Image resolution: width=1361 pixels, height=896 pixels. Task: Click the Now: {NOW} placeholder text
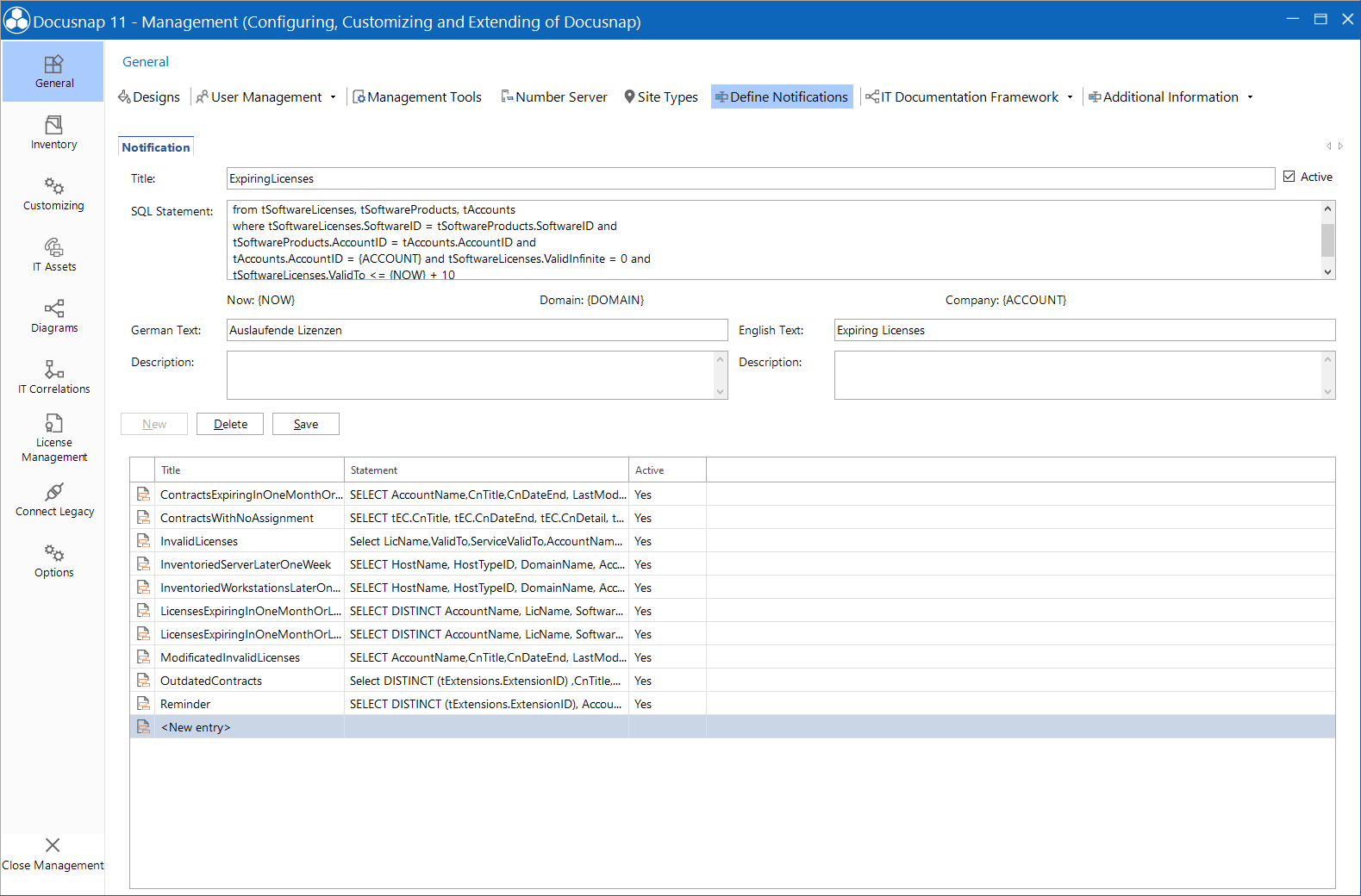(261, 300)
